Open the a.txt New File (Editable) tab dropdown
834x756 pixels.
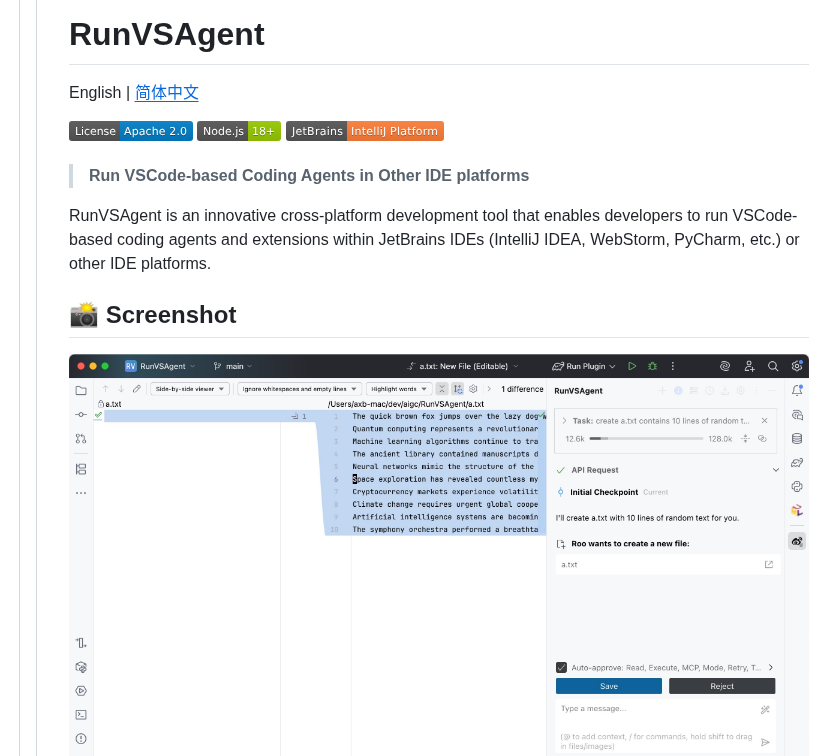[x=462, y=366]
